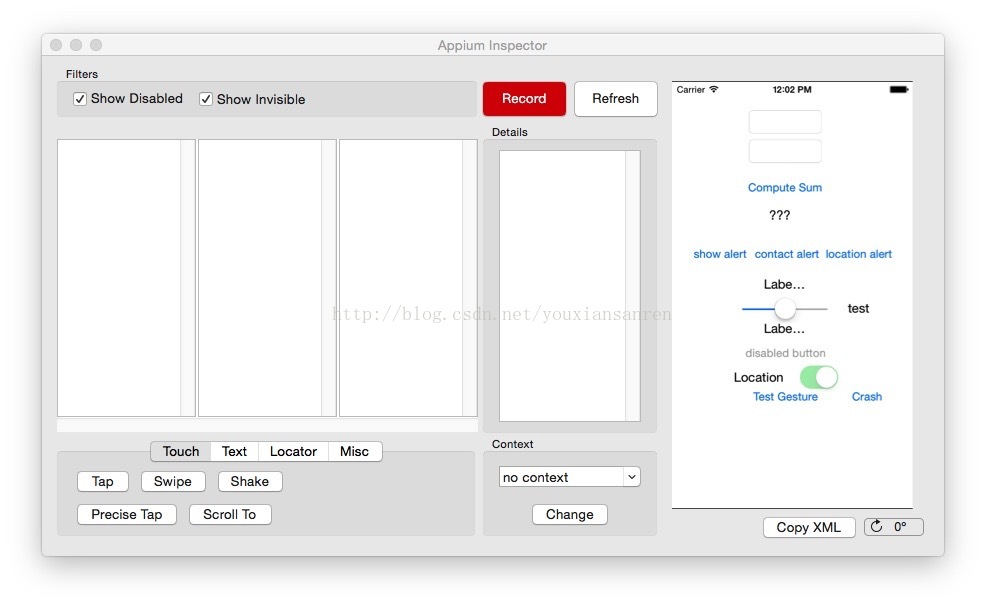Viewport: 986px width, 606px height.
Task: Click the Shake button
Action: (x=250, y=482)
